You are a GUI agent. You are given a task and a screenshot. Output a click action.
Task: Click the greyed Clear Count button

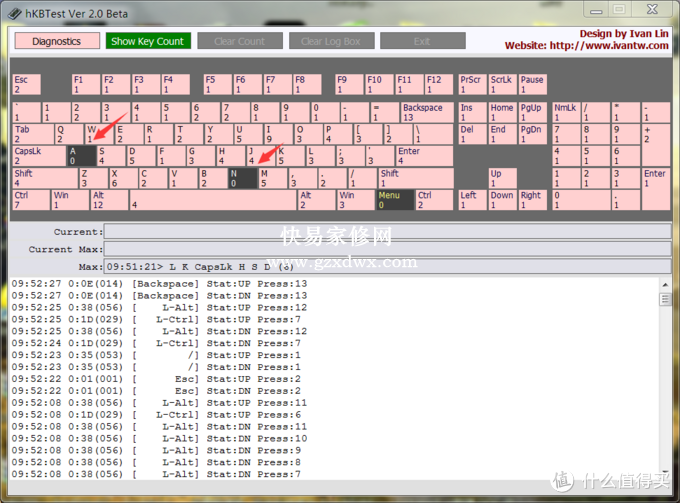(240, 41)
